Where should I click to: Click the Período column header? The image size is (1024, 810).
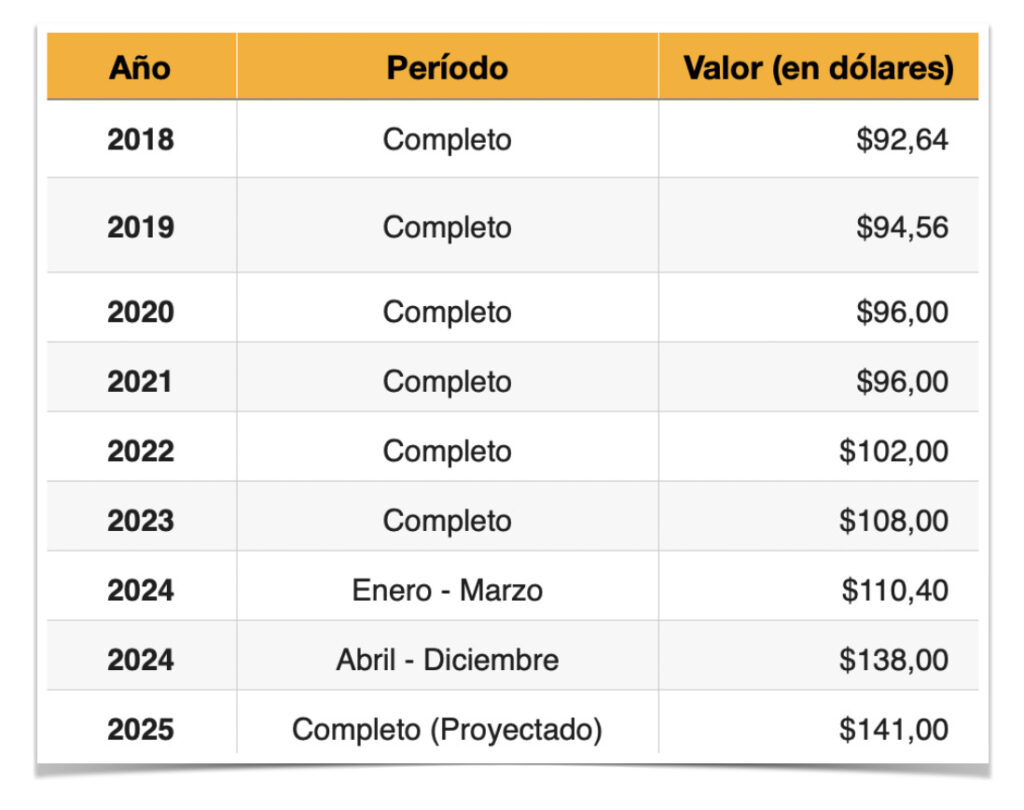(447, 68)
